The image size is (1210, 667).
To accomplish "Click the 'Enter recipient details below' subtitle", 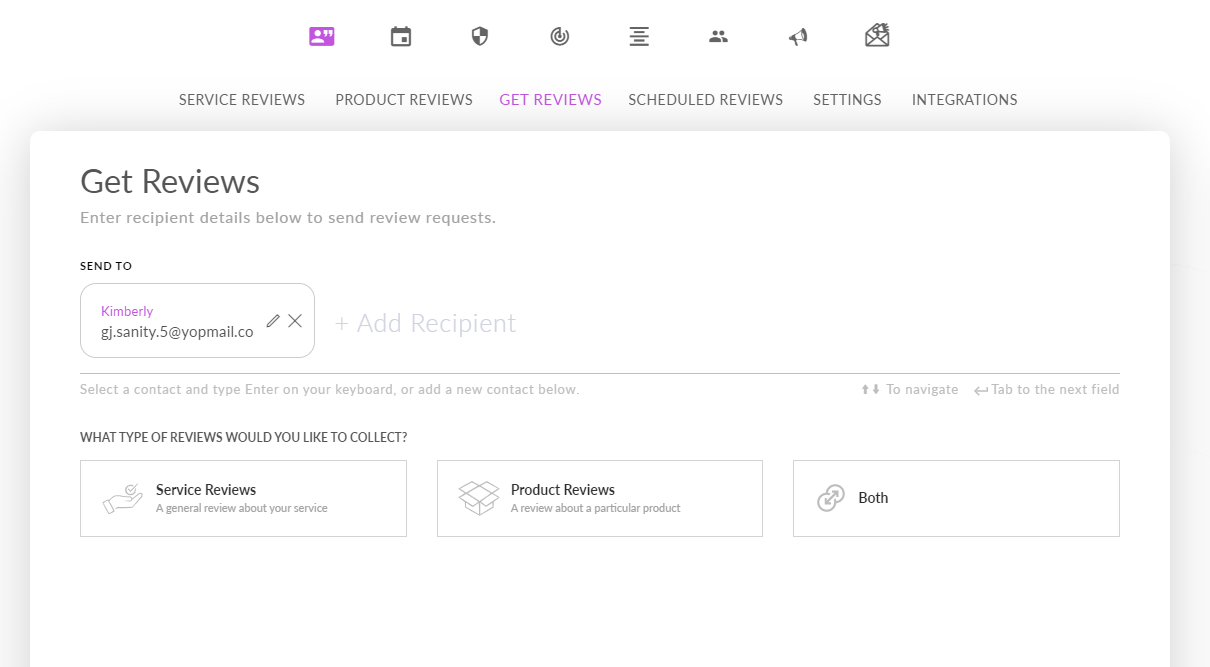I will 288,218.
